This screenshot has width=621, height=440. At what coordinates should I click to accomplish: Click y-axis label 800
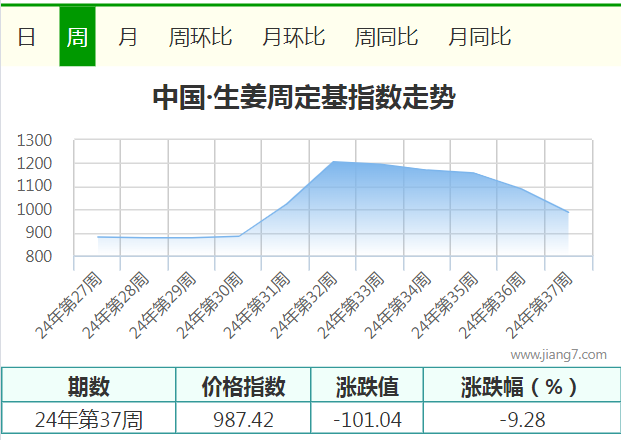(x=39, y=257)
